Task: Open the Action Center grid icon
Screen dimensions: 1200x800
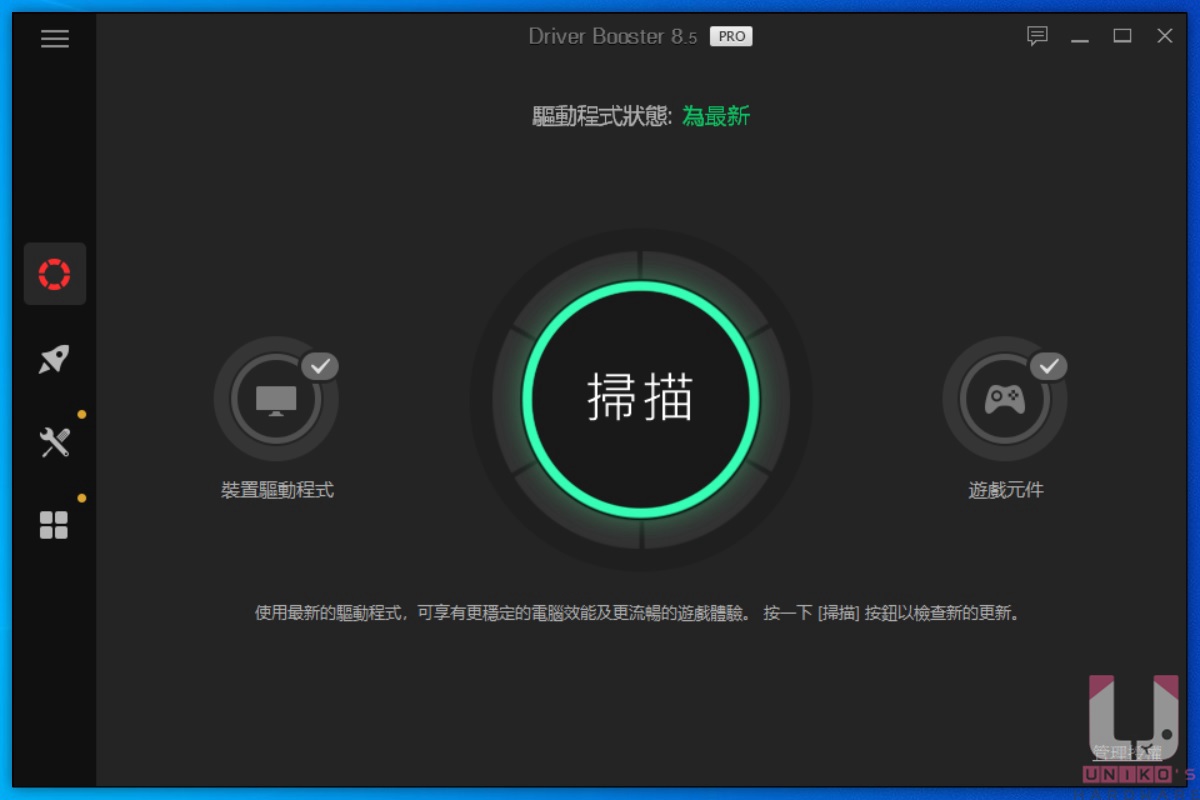Action: pyautogui.click(x=54, y=525)
